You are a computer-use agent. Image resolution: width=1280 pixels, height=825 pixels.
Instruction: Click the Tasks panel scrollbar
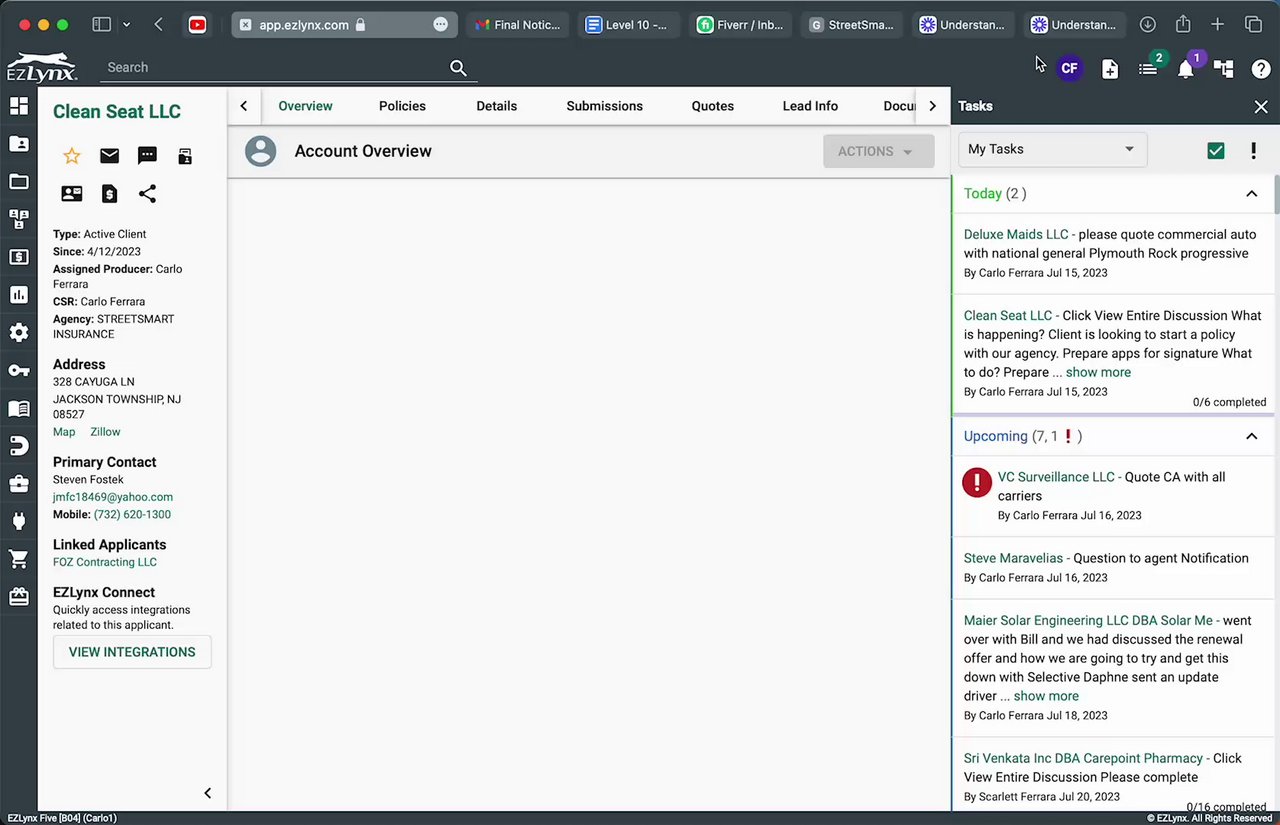1276,194
